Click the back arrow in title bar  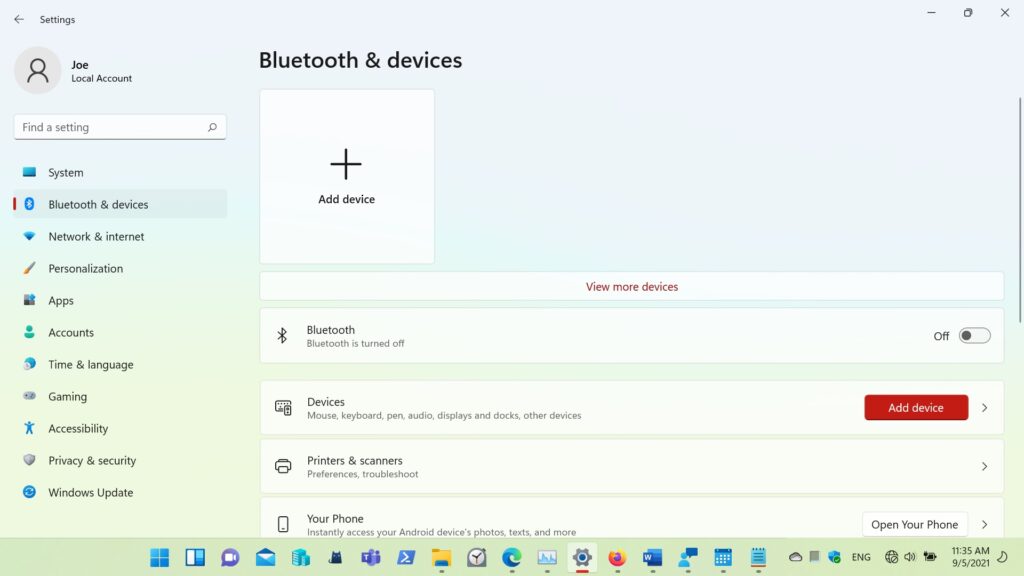[19, 19]
